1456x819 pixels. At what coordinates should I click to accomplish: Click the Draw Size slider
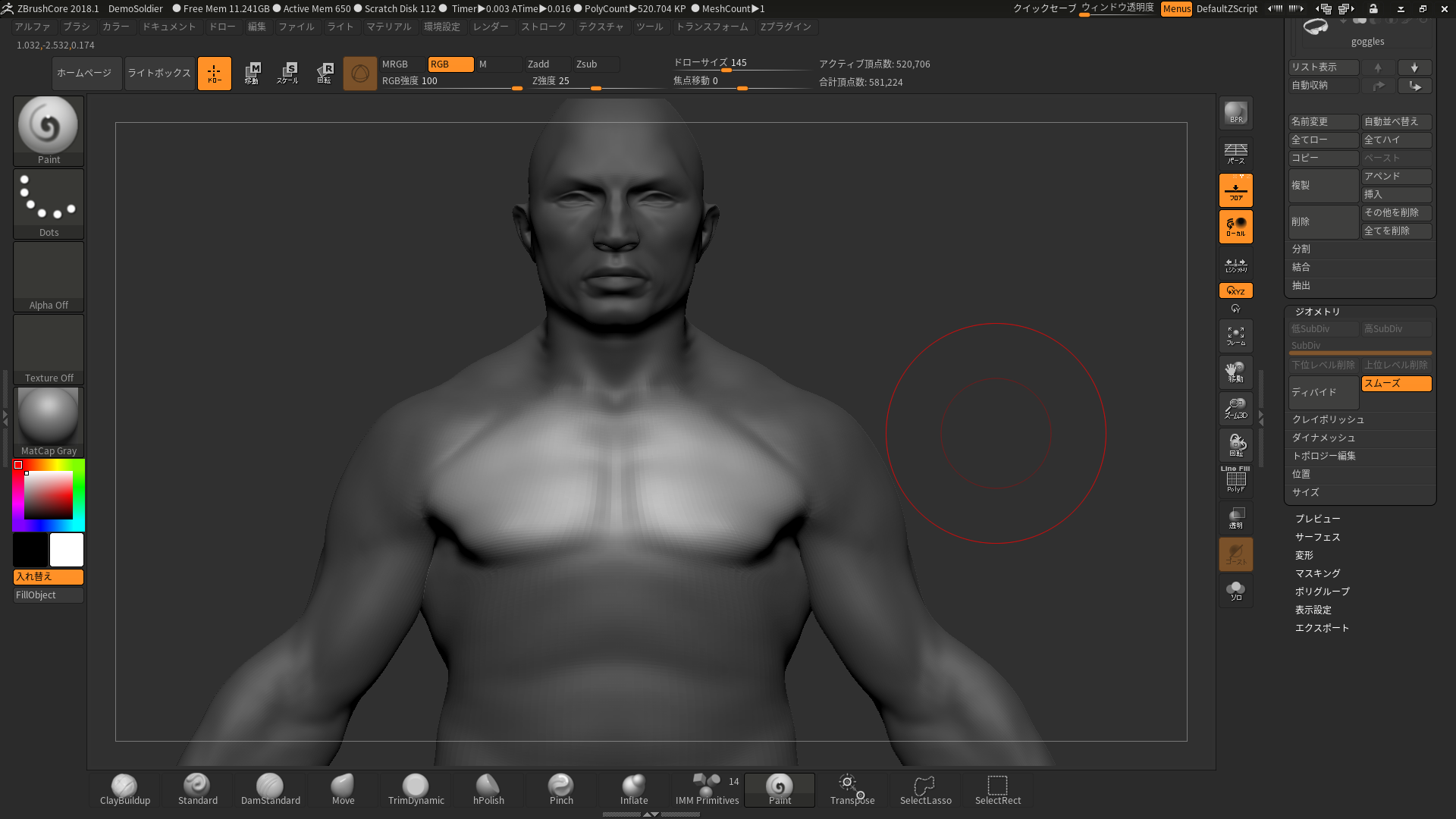pyautogui.click(x=742, y=64)
